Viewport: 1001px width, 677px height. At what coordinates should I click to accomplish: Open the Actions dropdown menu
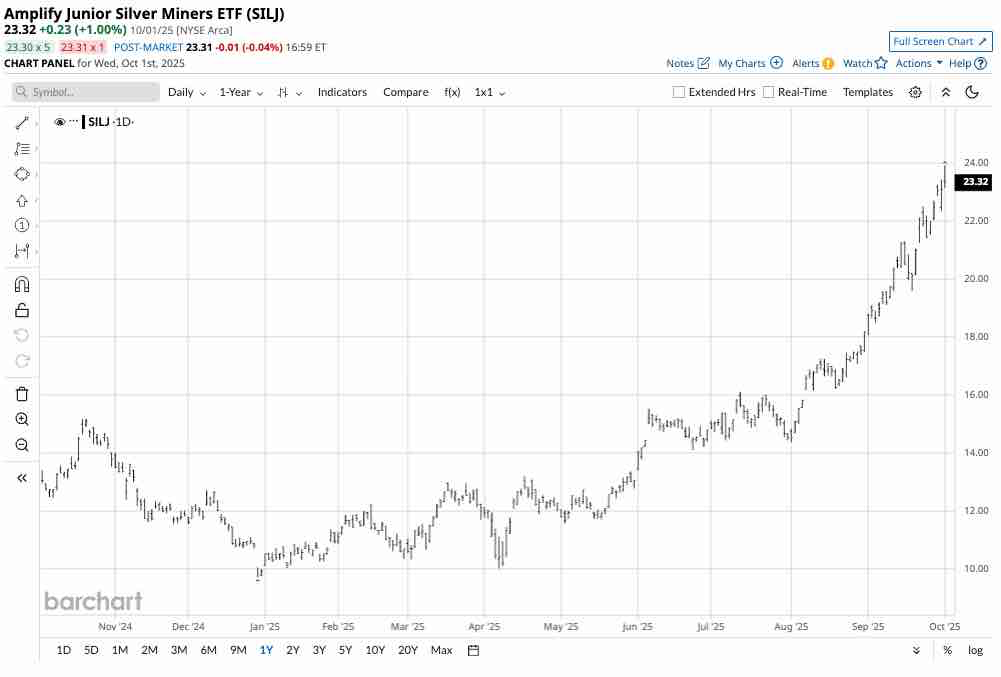pos(919,63)
